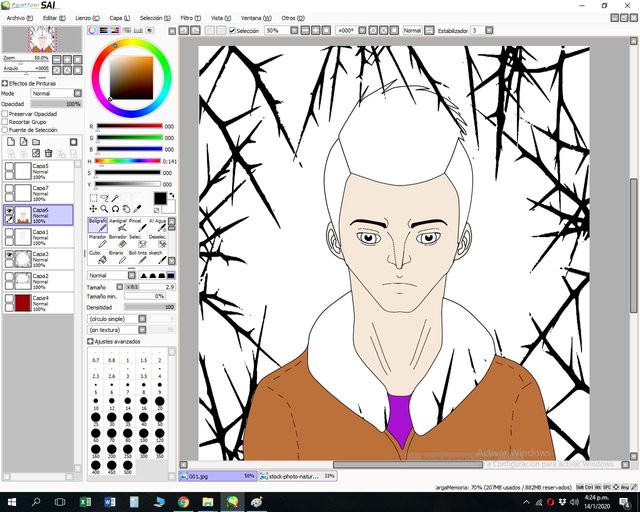Image resolution: width=640 pixels, height=512 pixels.
Task: Click redo arrow in canvas toolbar
Action: click(x=196, y=30)
